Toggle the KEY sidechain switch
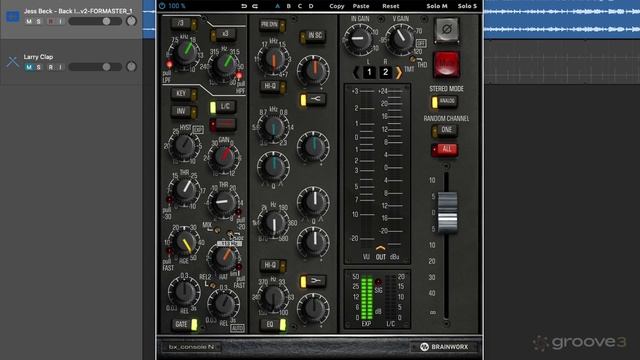Screen dimensions: 640x360 point(184,94)
